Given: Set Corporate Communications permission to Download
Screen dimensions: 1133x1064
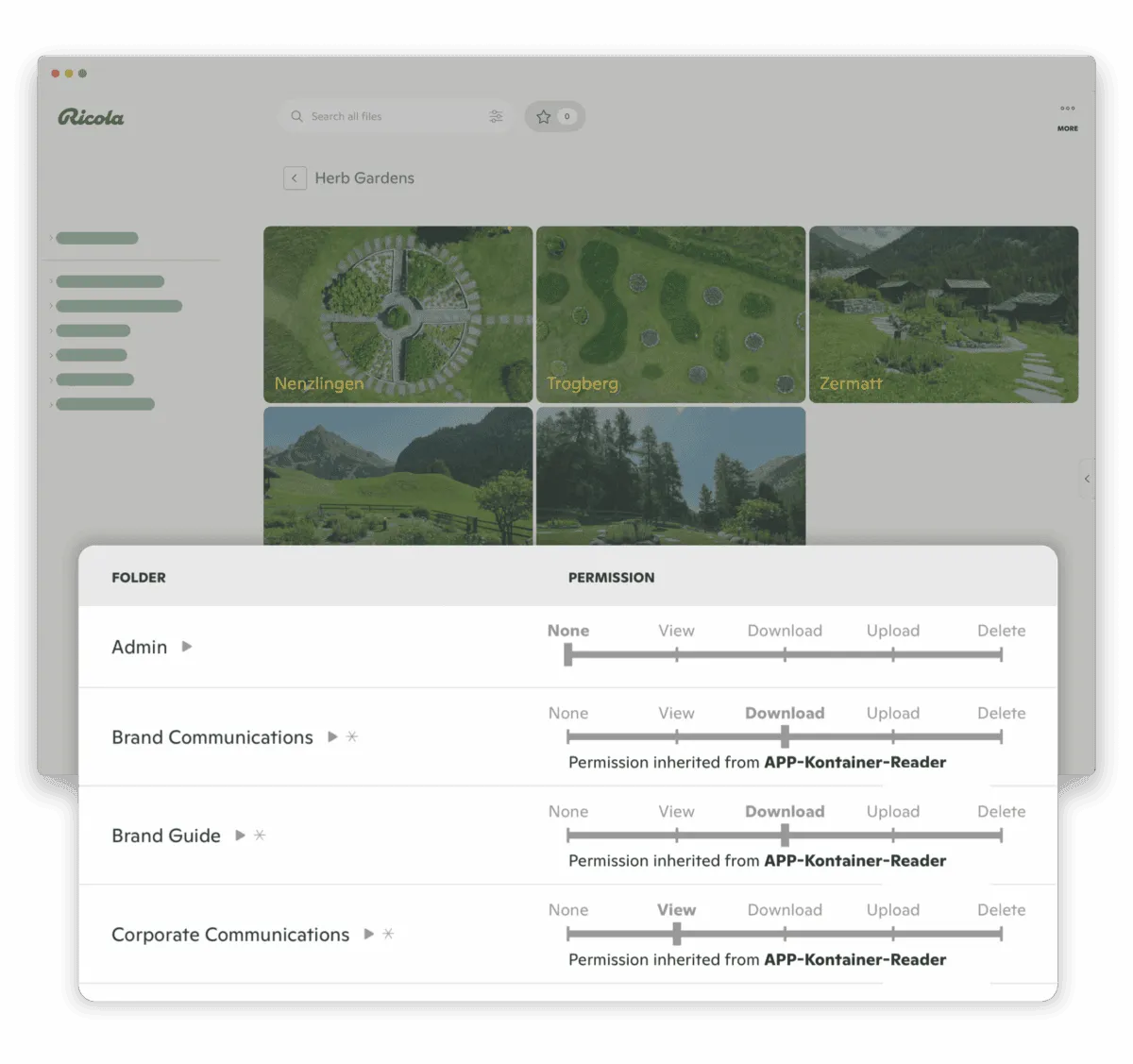Looking at the screenshot, I should coord(785,909).
